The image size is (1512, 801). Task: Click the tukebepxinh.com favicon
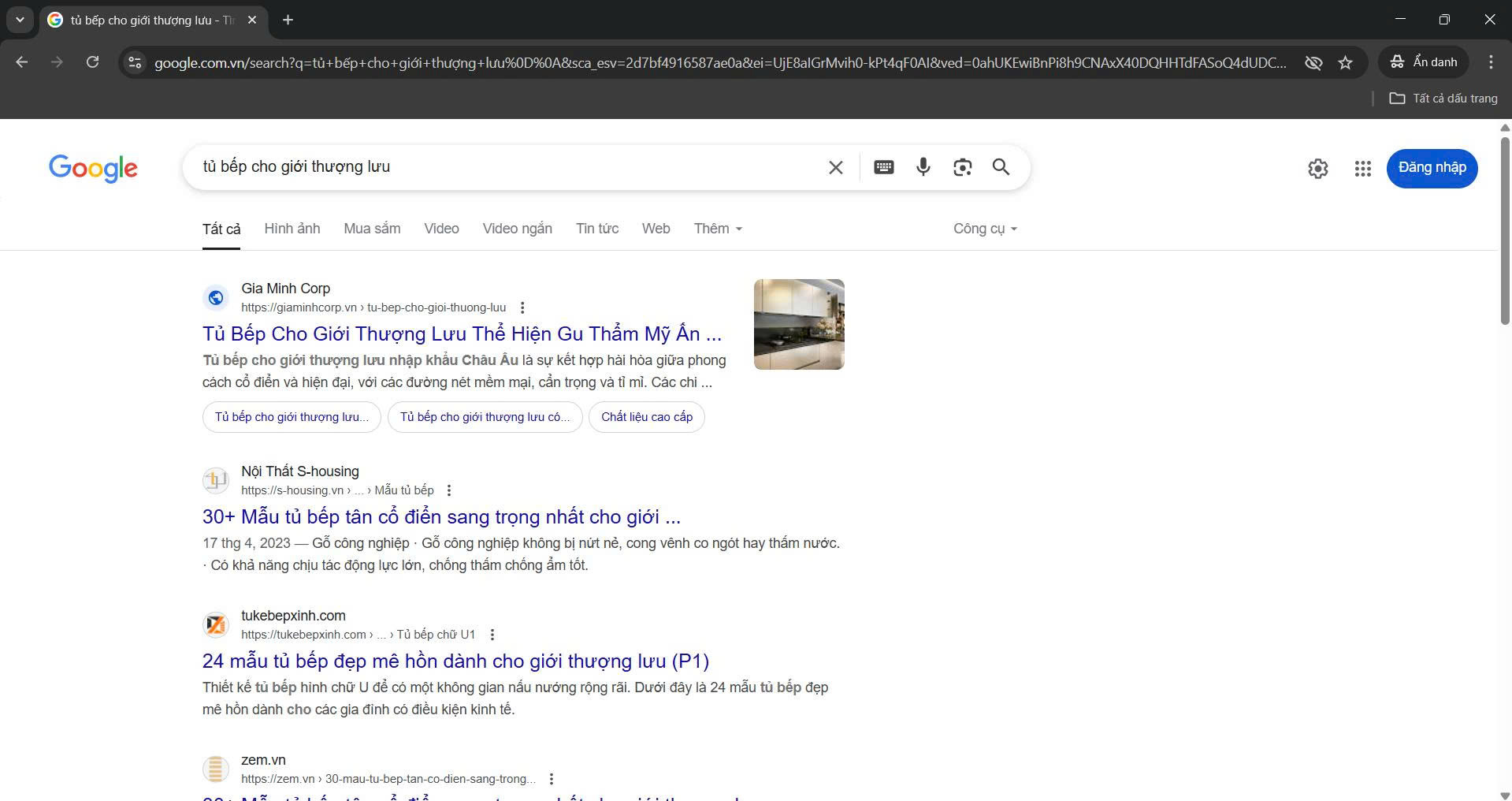[216, 624]
